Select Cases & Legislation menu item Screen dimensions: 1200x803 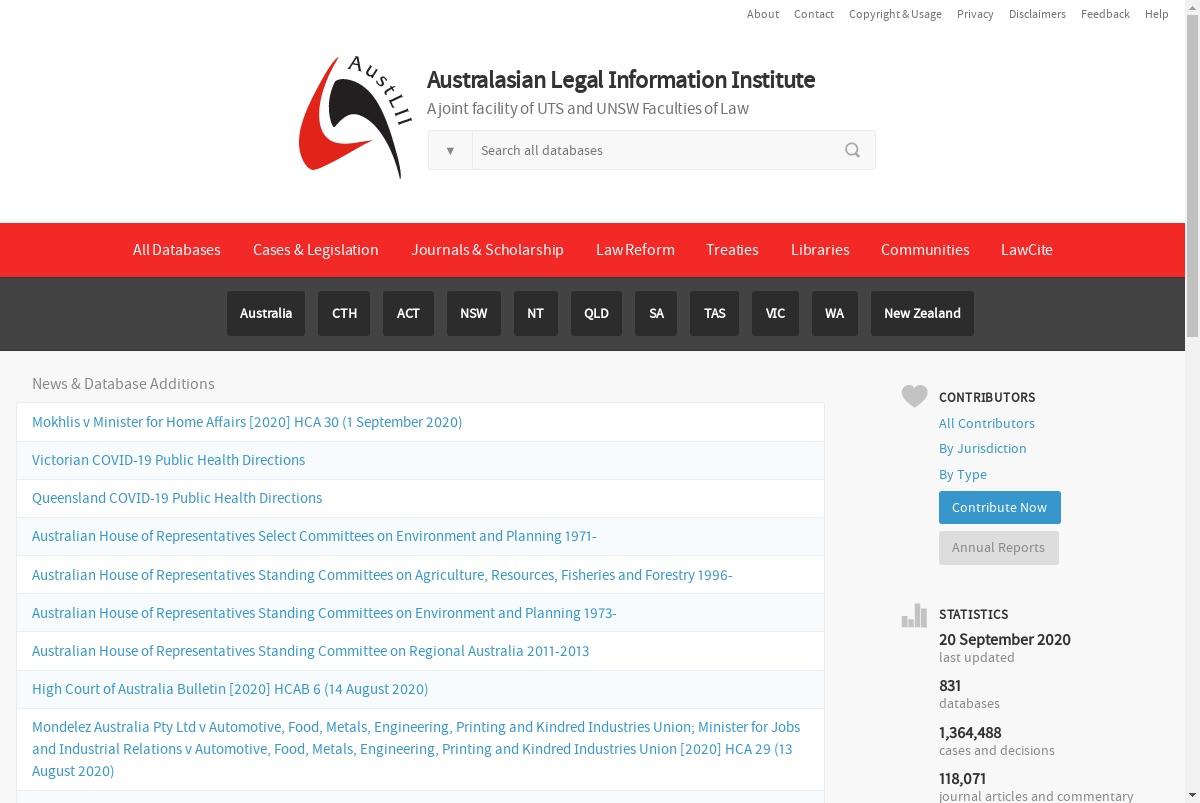pyautogui.click(x=316, y=250)
